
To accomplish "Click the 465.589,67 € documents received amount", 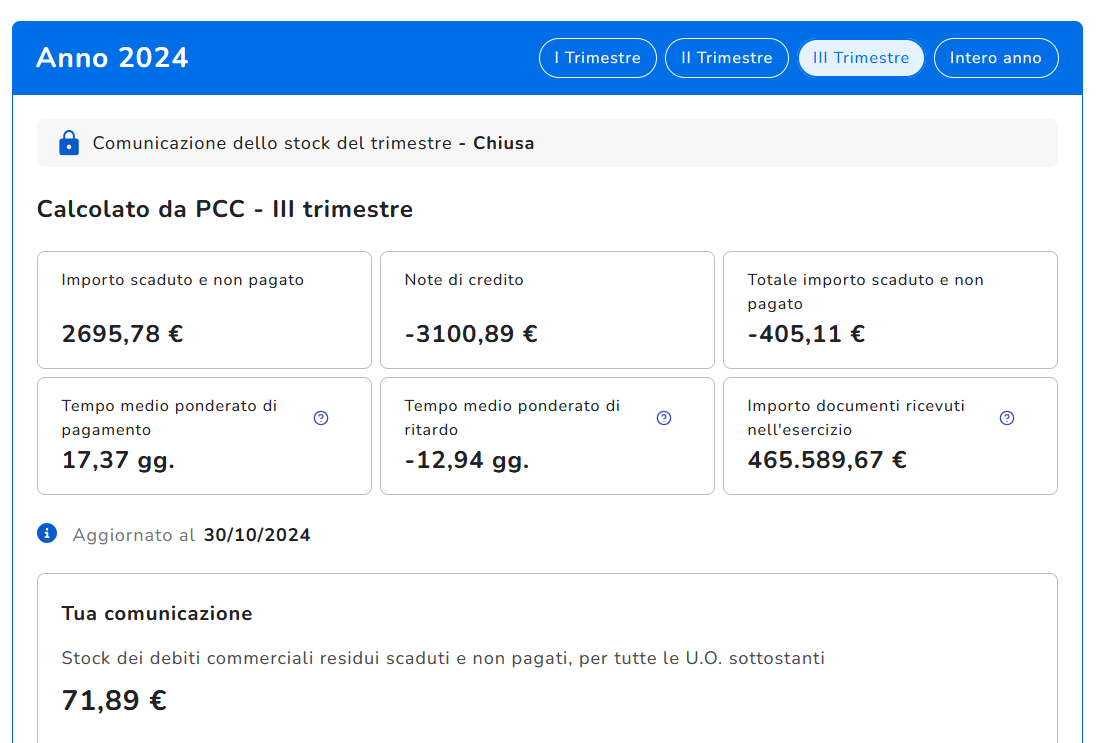I will tap(827, 460).
